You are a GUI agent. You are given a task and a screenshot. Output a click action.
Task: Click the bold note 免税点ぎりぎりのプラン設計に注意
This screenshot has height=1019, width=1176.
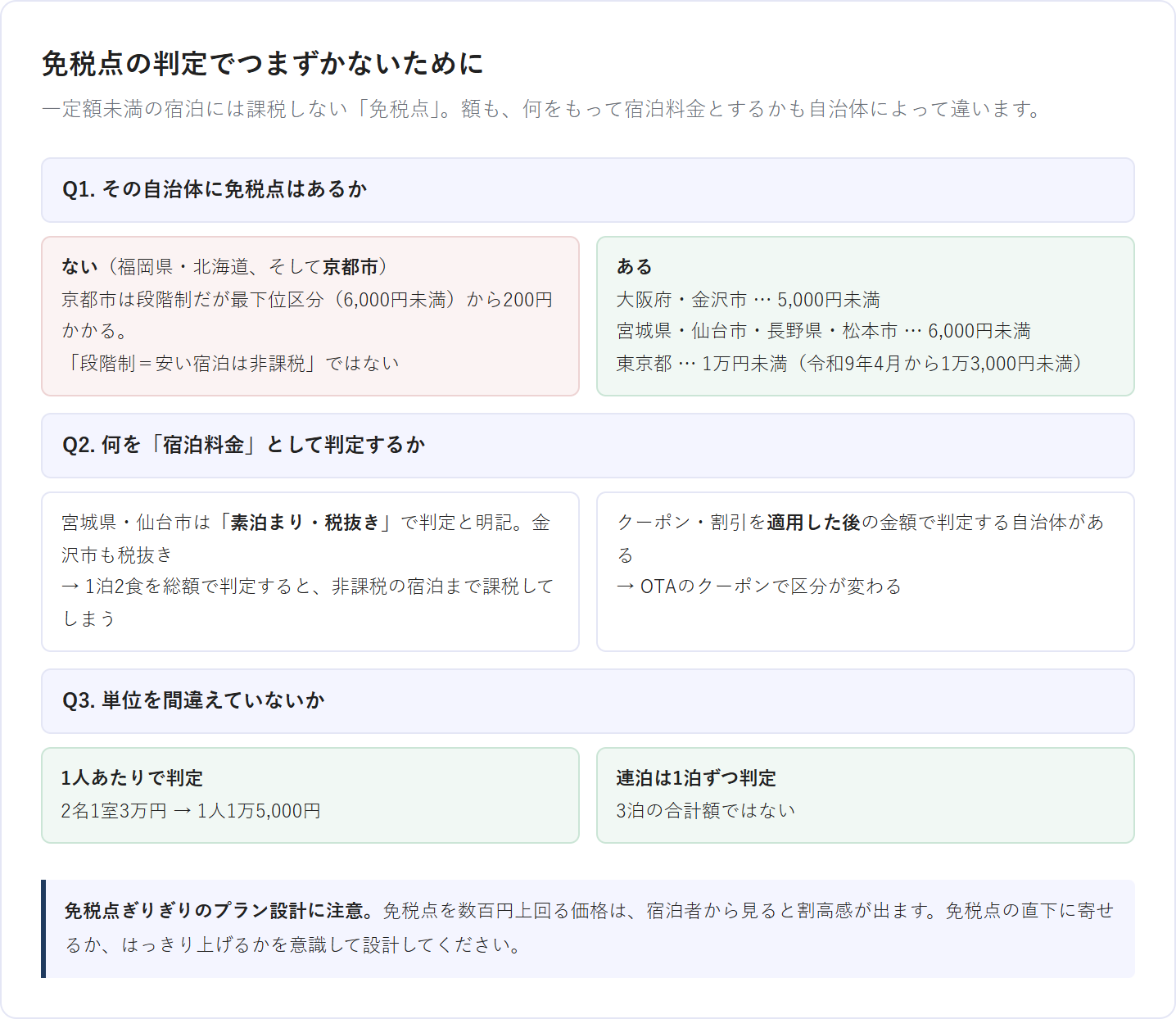point(219,911)
